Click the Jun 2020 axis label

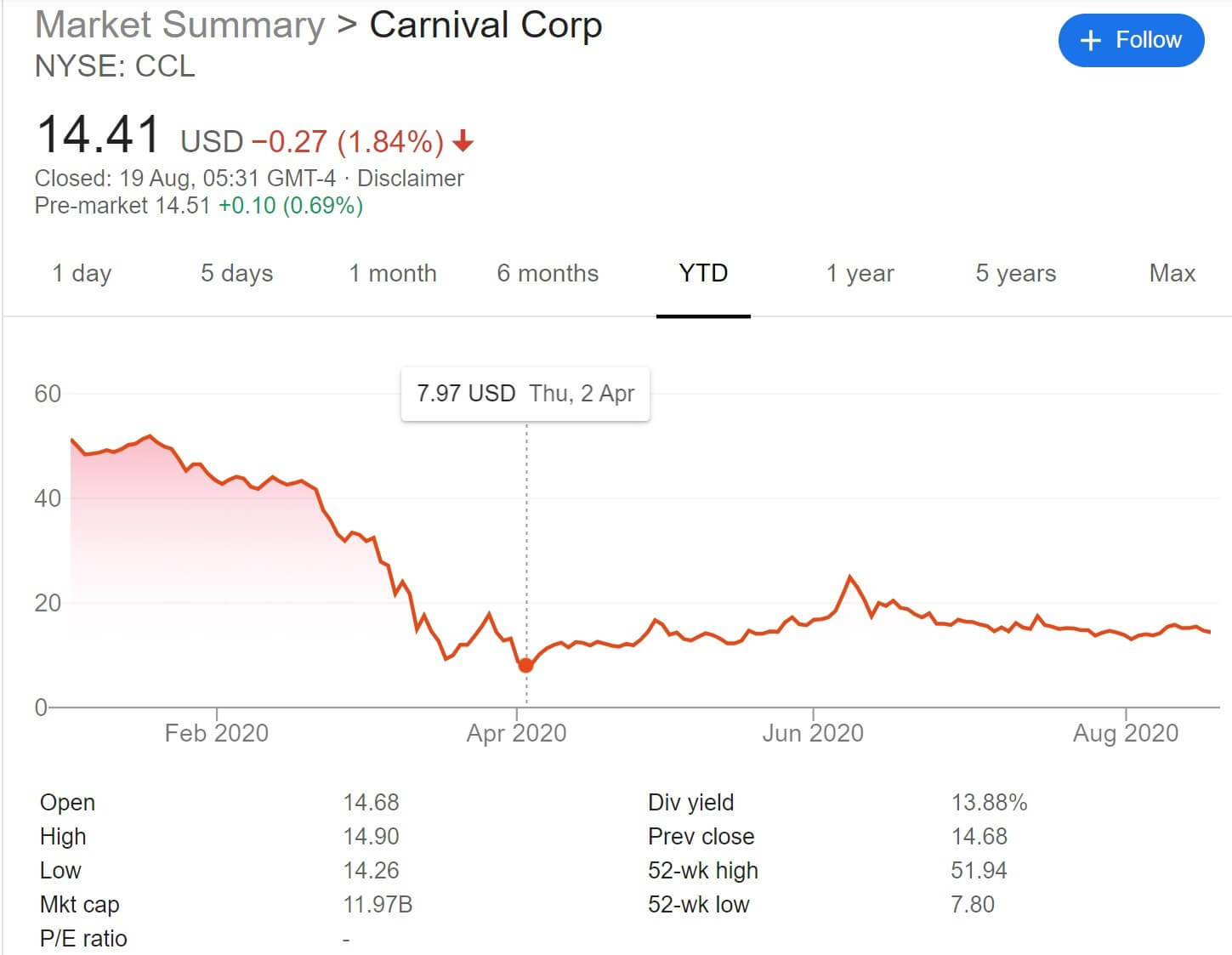coord(812,733)
